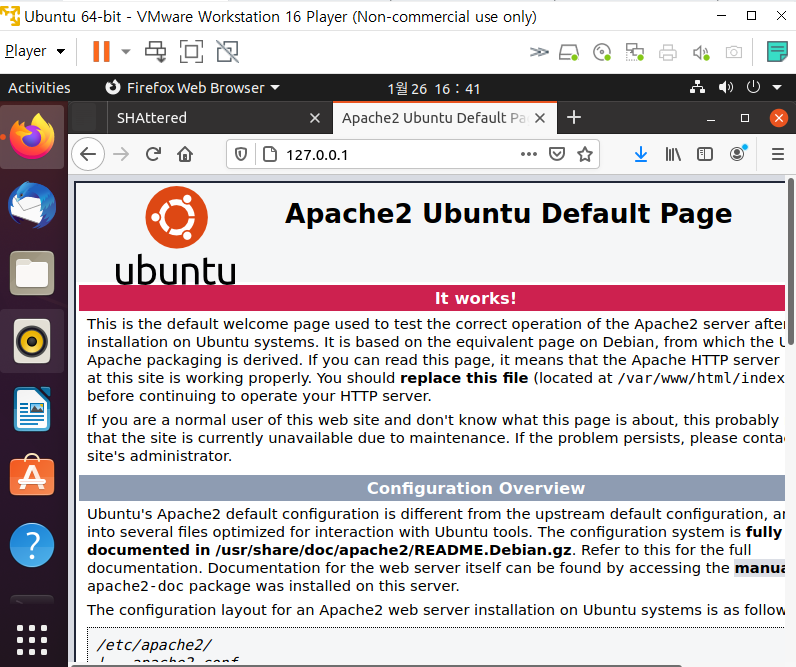Click the Ubuntu power icon in top bar
The image size is (796, 667).
tap(753, 87)
